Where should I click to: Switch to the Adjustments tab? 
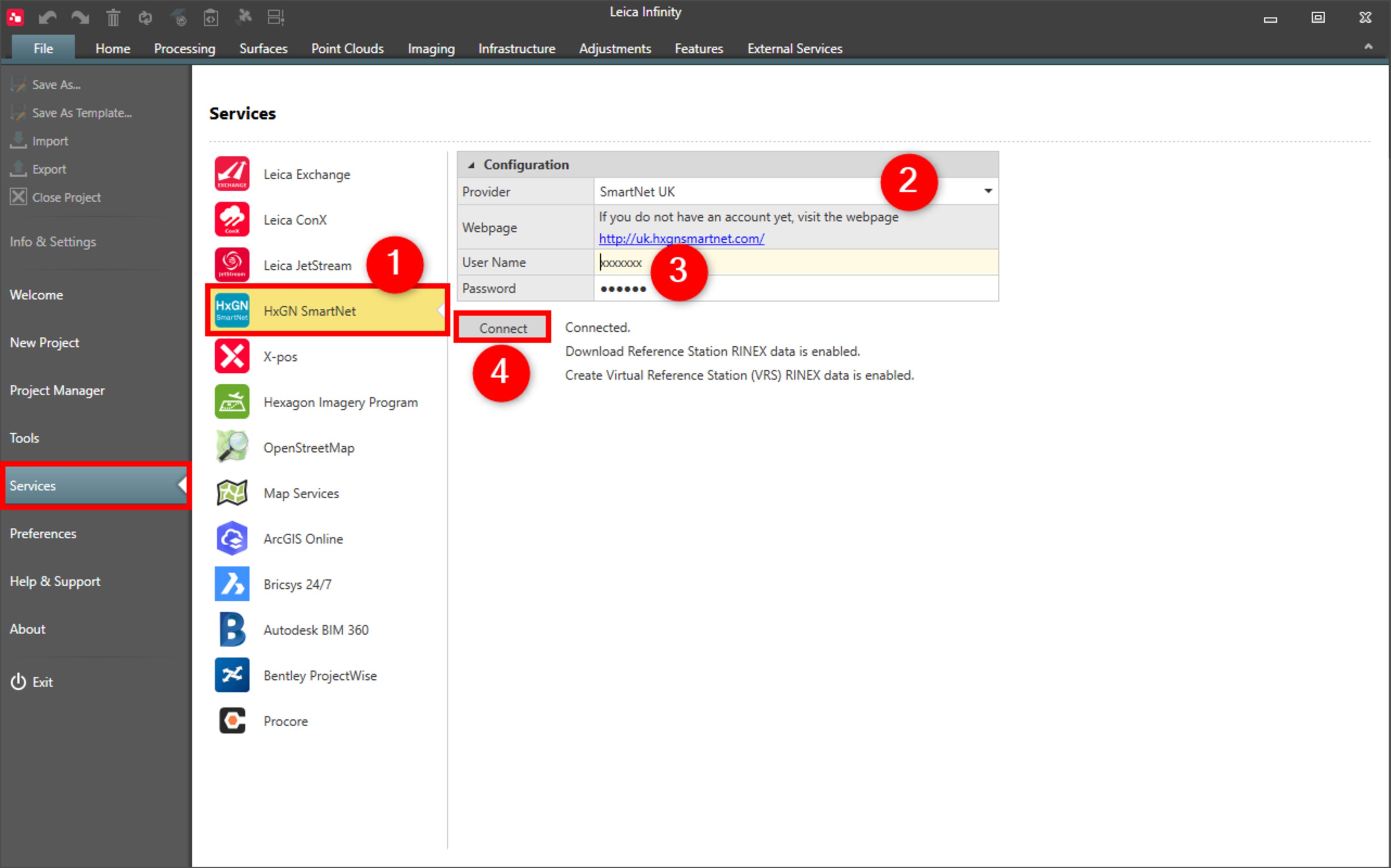coord(615,49)
